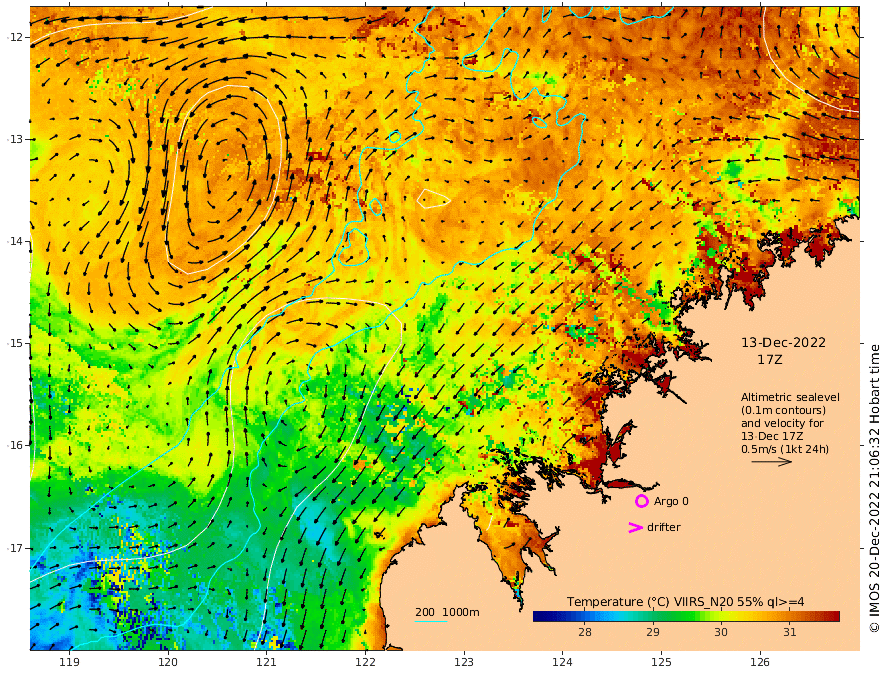Click the magenta Argo 0 circle marker
Viewport: 880px width, 680px height.
(x=641, y=501)
